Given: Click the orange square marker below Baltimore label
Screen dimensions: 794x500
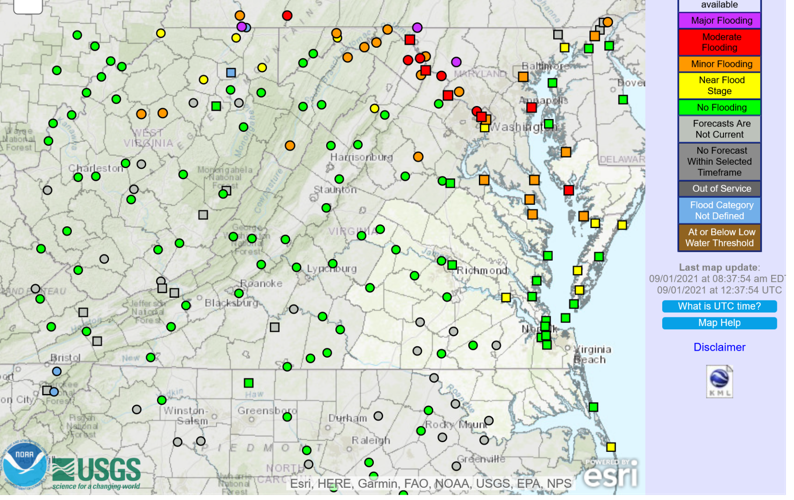Looking at the screenshot, I should [523, 77].
